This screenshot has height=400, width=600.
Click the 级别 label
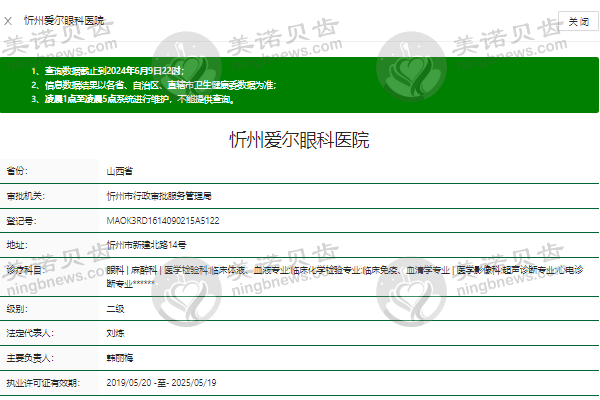tap(17, 309)
